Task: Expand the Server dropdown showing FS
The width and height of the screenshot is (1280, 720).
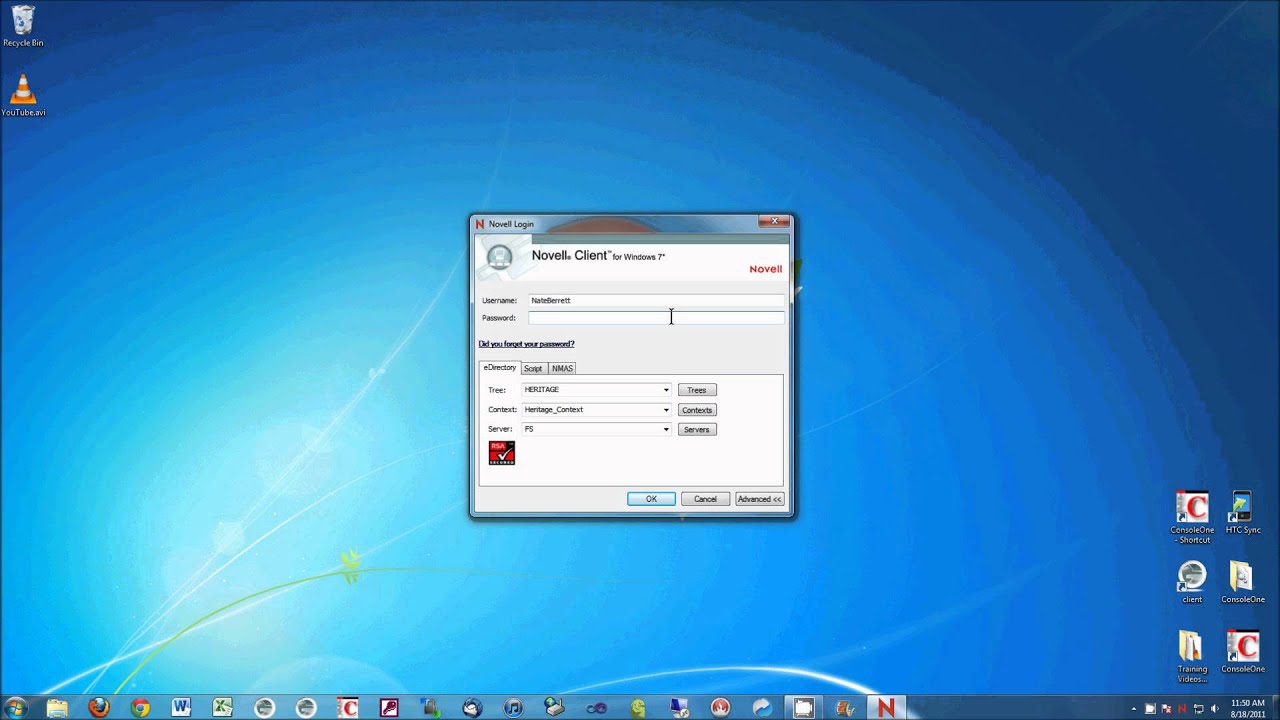Action: pyautogui.click(x=666, y=429)
